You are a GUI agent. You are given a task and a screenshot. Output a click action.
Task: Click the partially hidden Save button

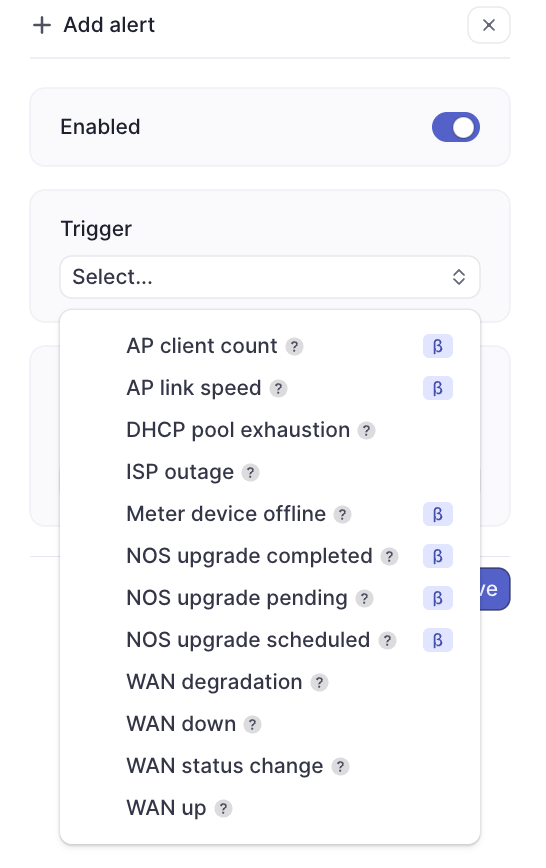pos(495,589)
